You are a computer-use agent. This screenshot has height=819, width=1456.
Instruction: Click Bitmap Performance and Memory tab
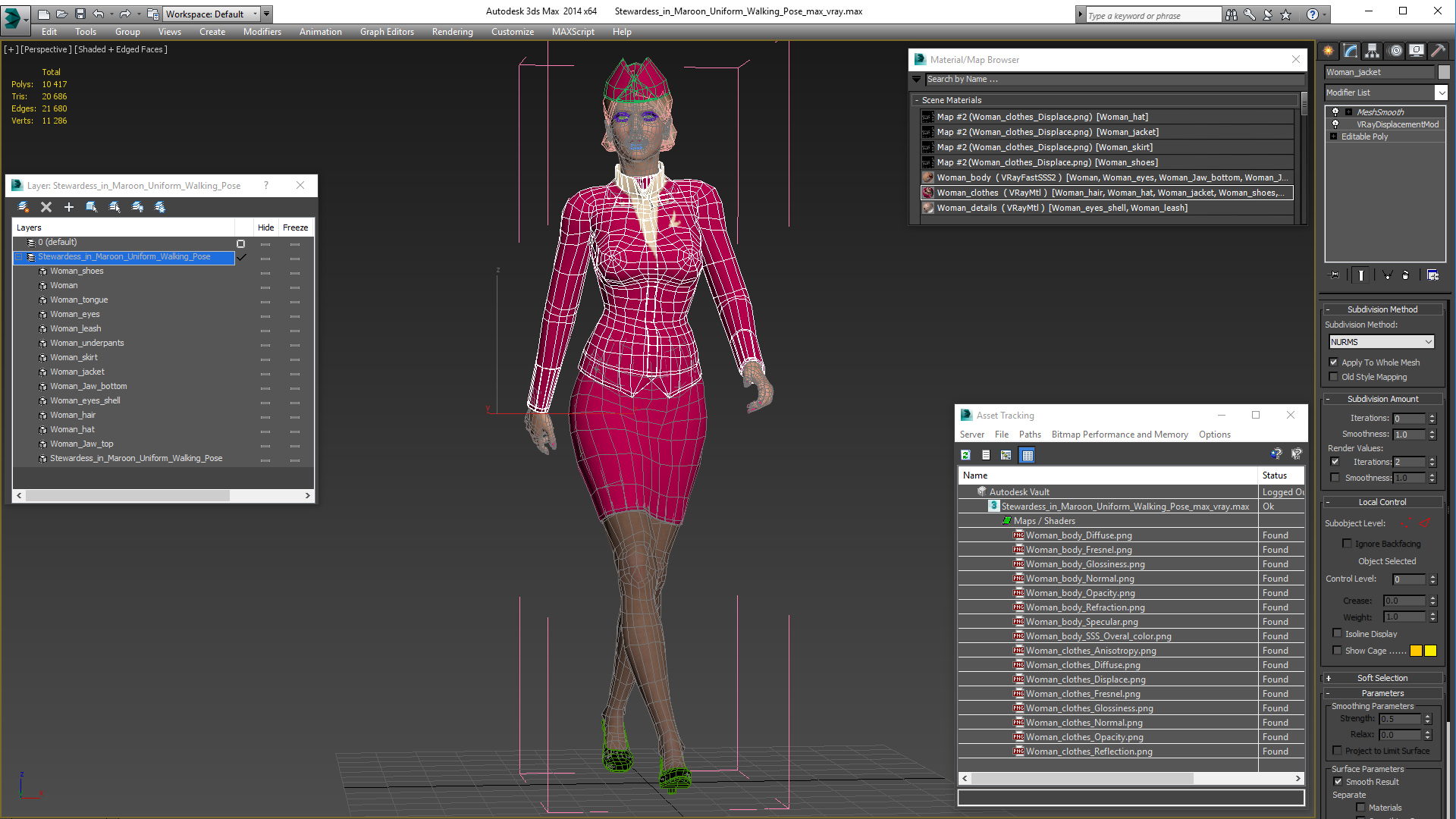(x=1120, y=434)
